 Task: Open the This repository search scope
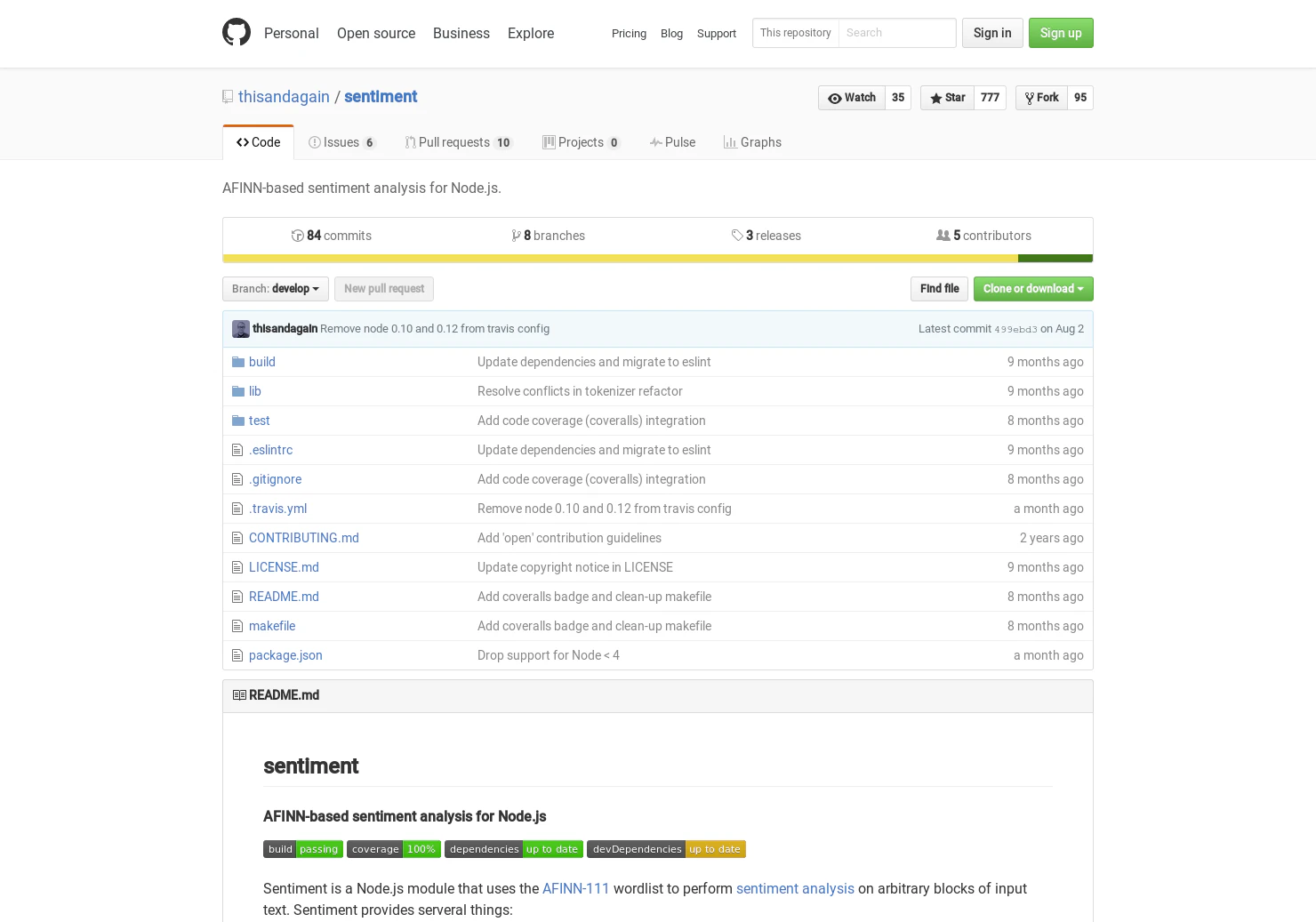tap(796, 33)
